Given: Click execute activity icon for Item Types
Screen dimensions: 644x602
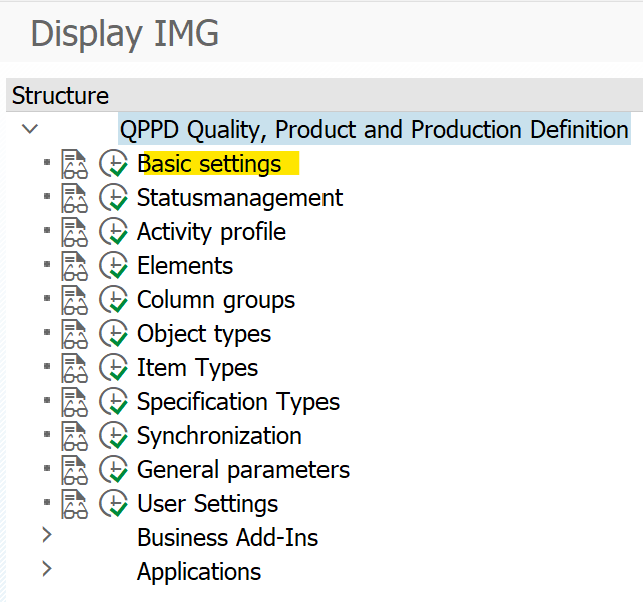Looking at the screenshot, I should point(114,368).
